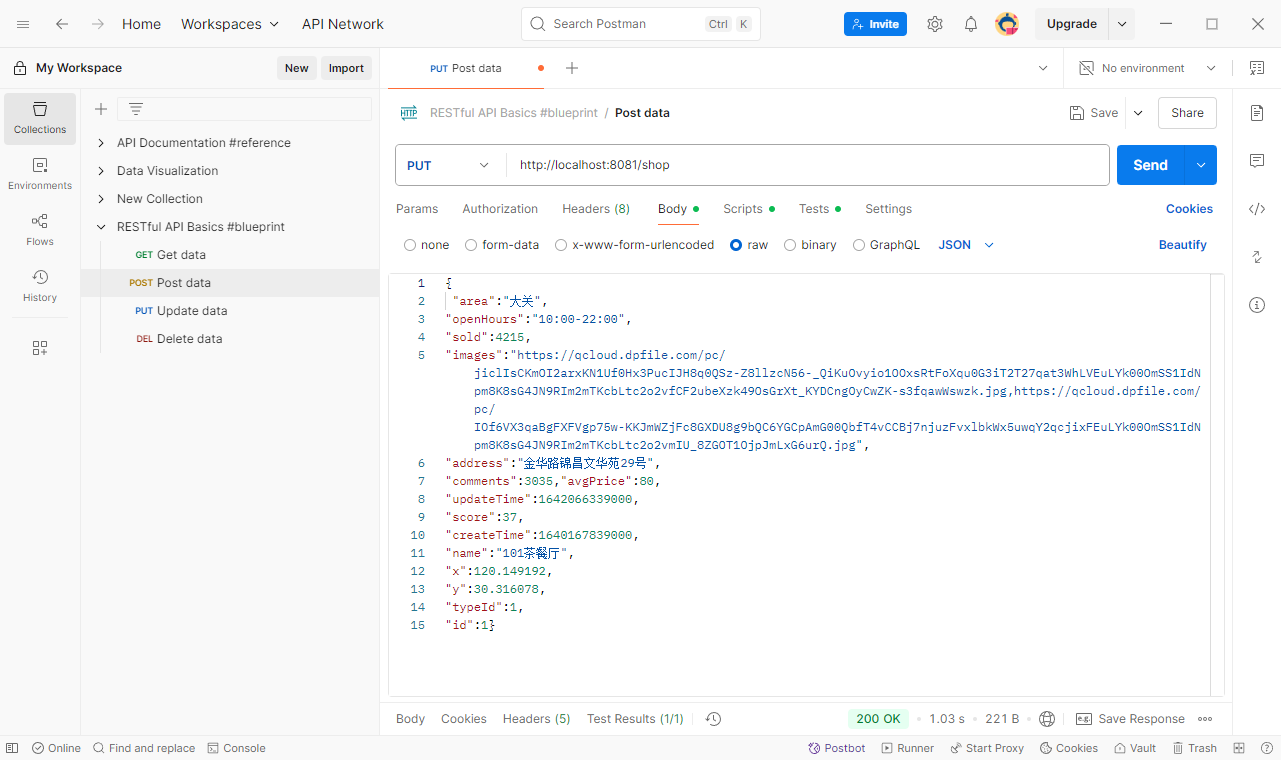Open the Environments sidebar panel
Viewport: 1281px width, 760px height.
(40, 174)
